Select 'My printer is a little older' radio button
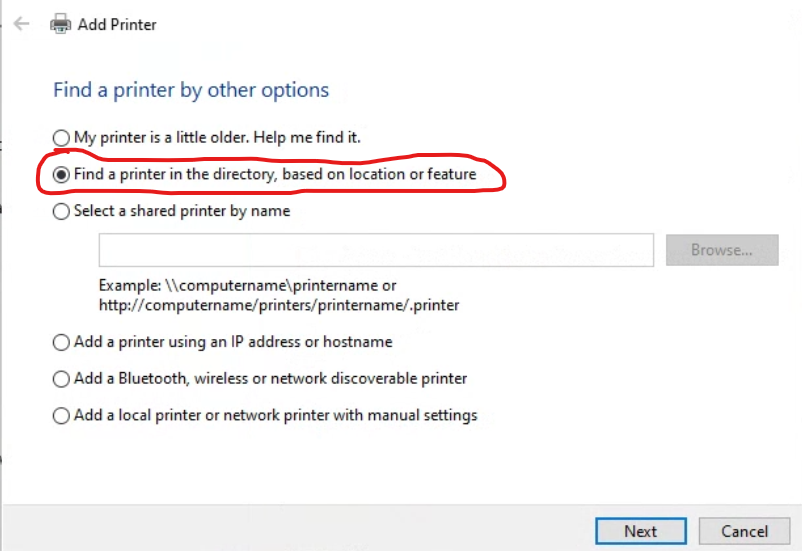Image resolution: width=802 pixels, height=551 pixels. coord(62,137)
